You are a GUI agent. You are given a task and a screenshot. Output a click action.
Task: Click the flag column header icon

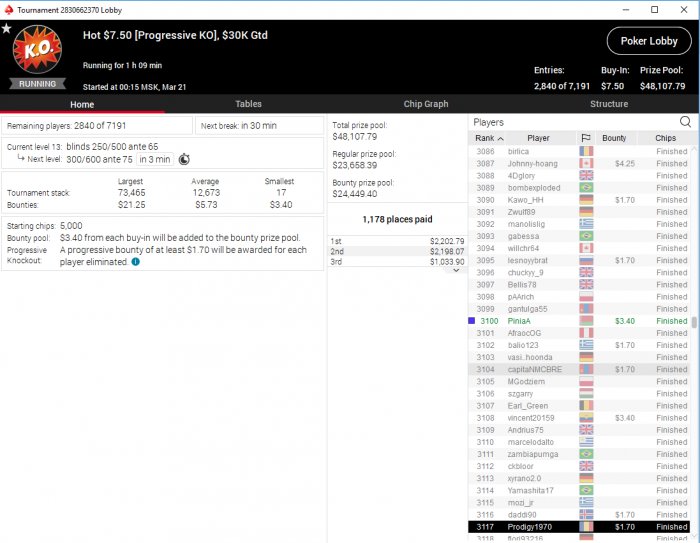pos(586,138)
